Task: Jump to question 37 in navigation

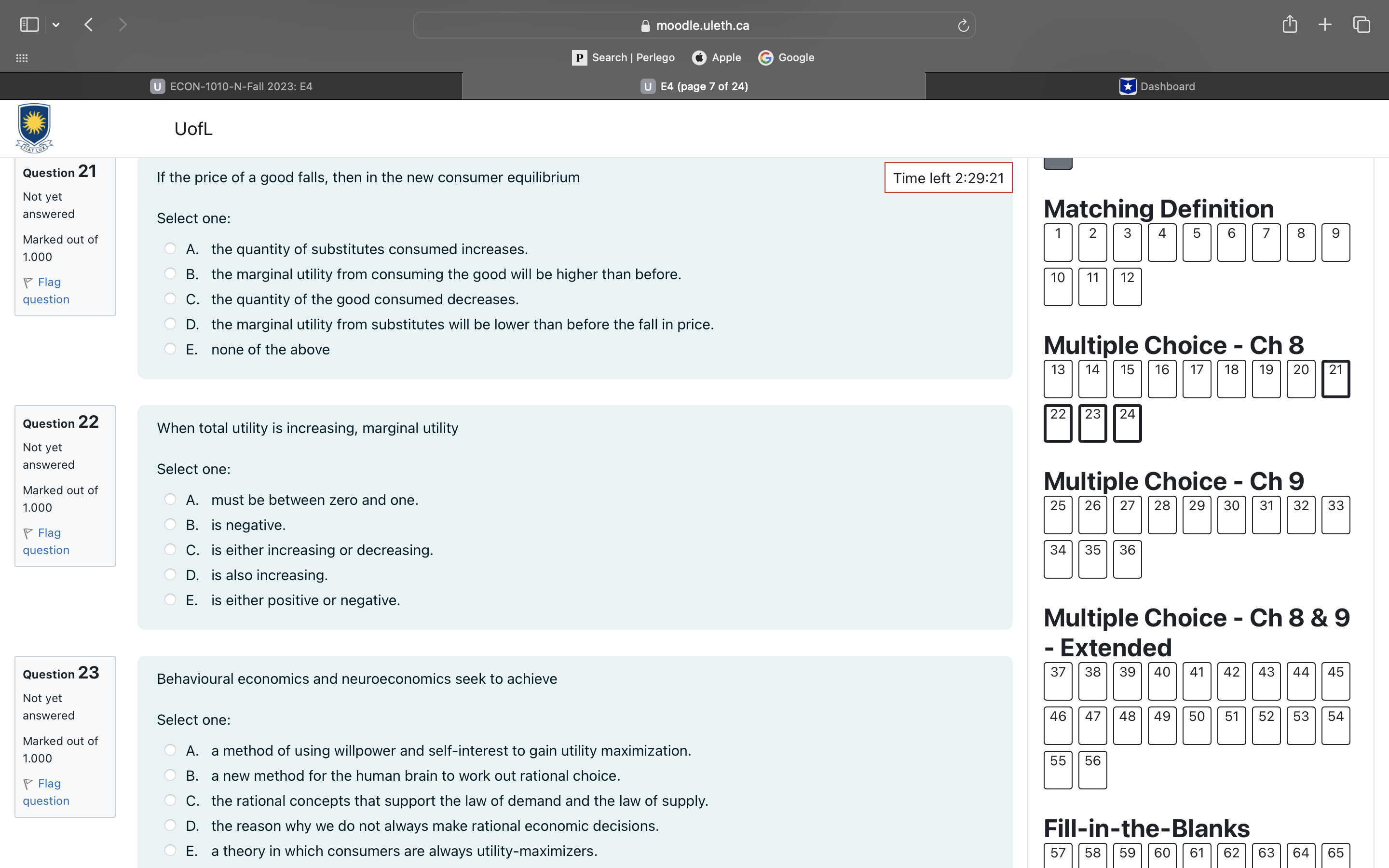Action: pos(1058,681)
